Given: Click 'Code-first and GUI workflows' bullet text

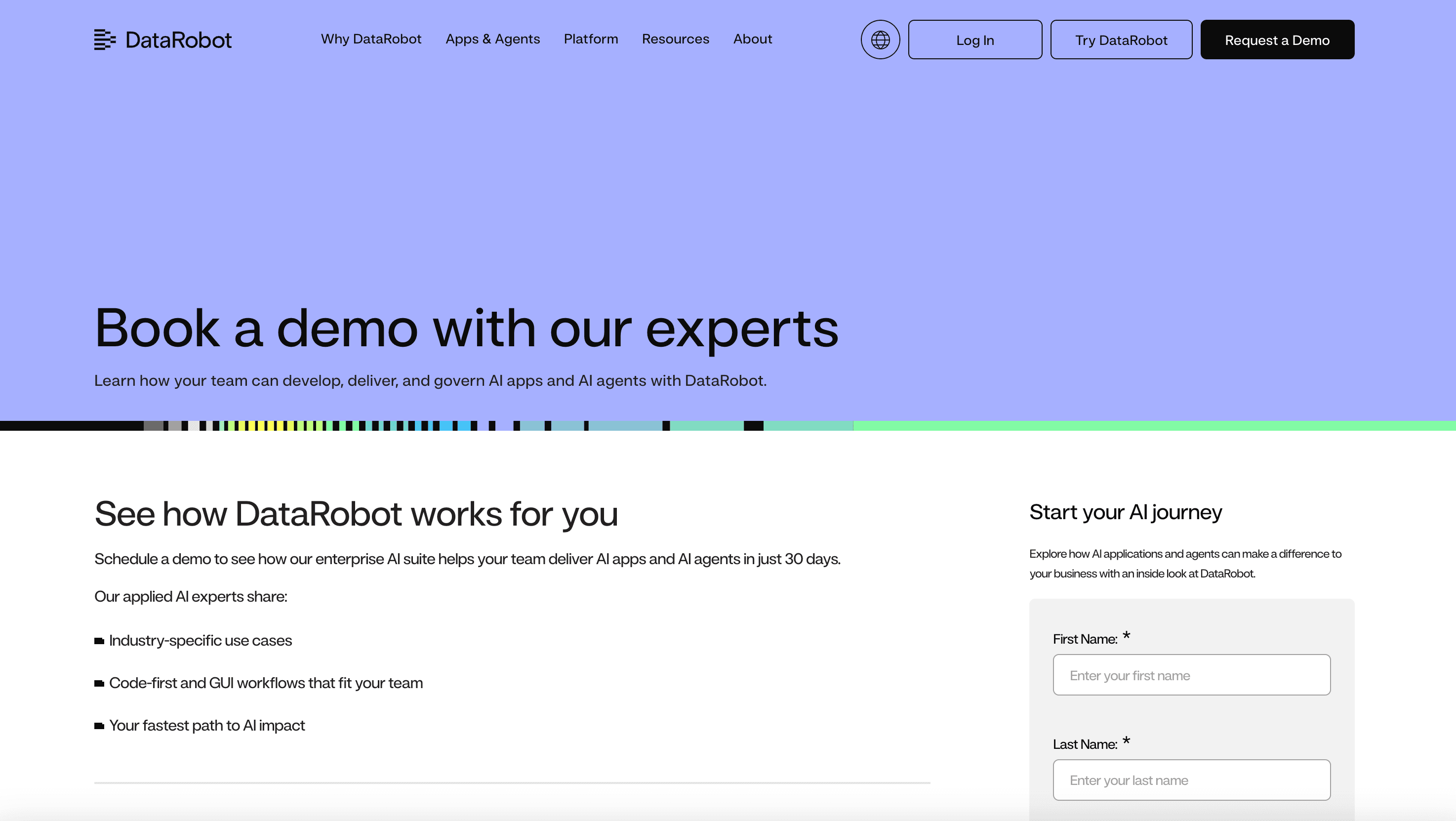Looking at the screenshot, I should (266, 683).
